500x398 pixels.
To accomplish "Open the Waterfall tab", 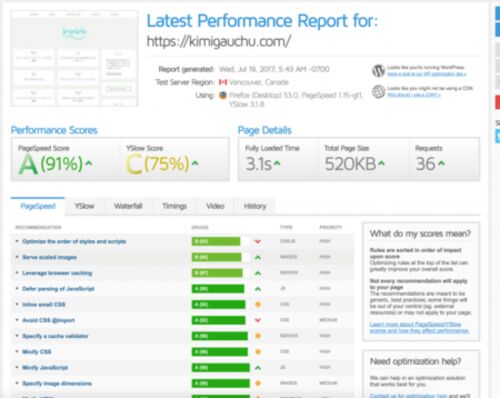I will [128, 206].
